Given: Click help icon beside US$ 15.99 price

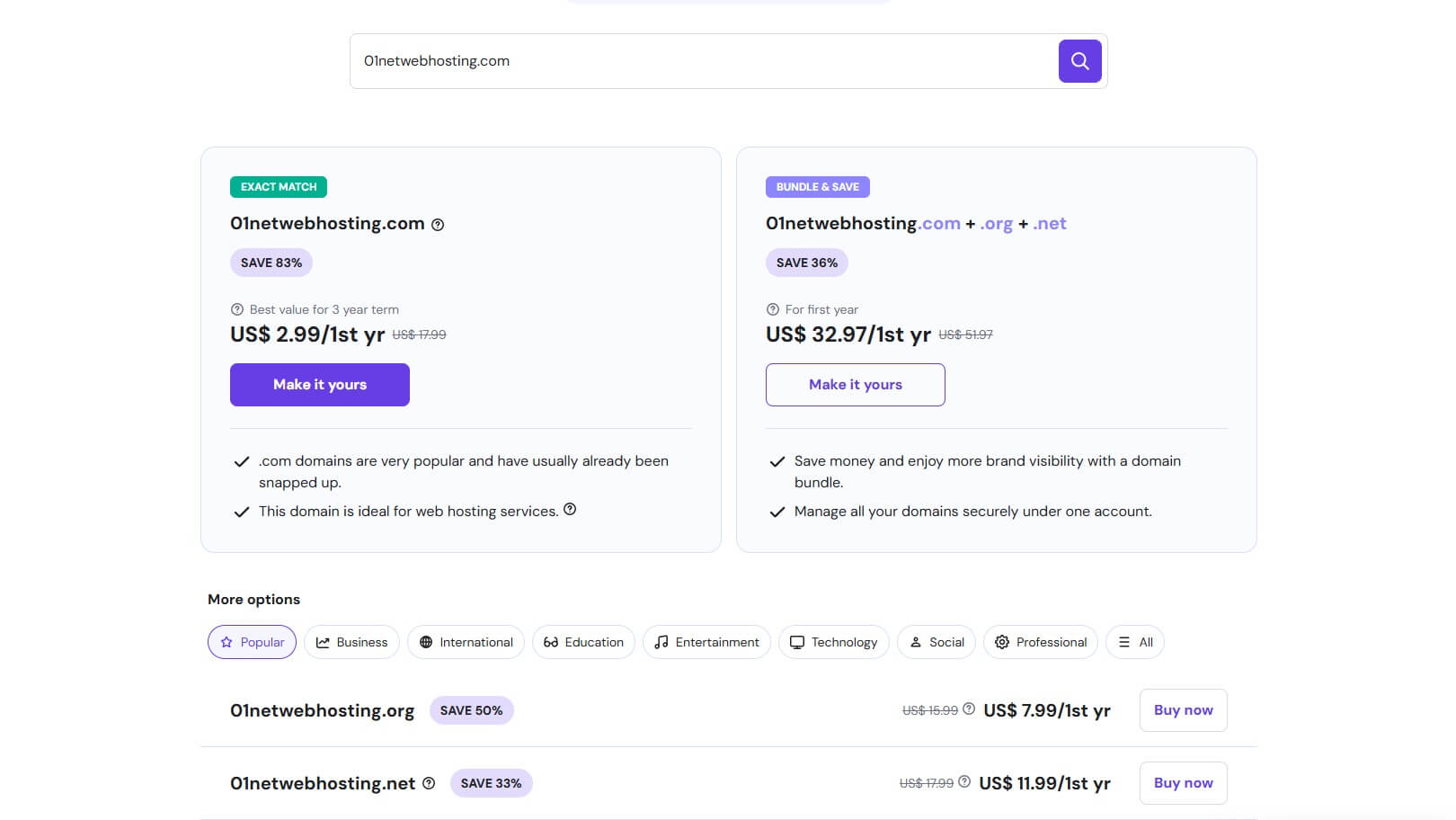Looking at the screenshot, I should (969, 709).
